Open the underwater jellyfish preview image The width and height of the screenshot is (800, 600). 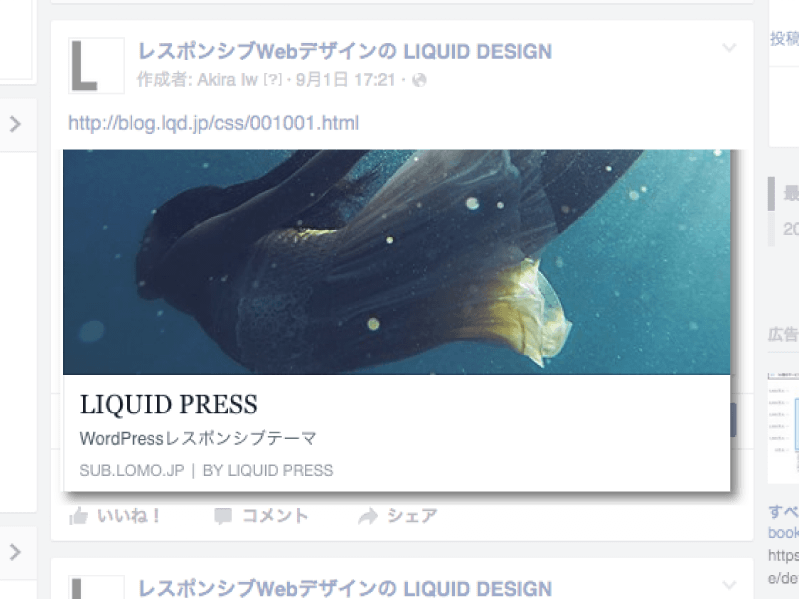coord(396,262)
